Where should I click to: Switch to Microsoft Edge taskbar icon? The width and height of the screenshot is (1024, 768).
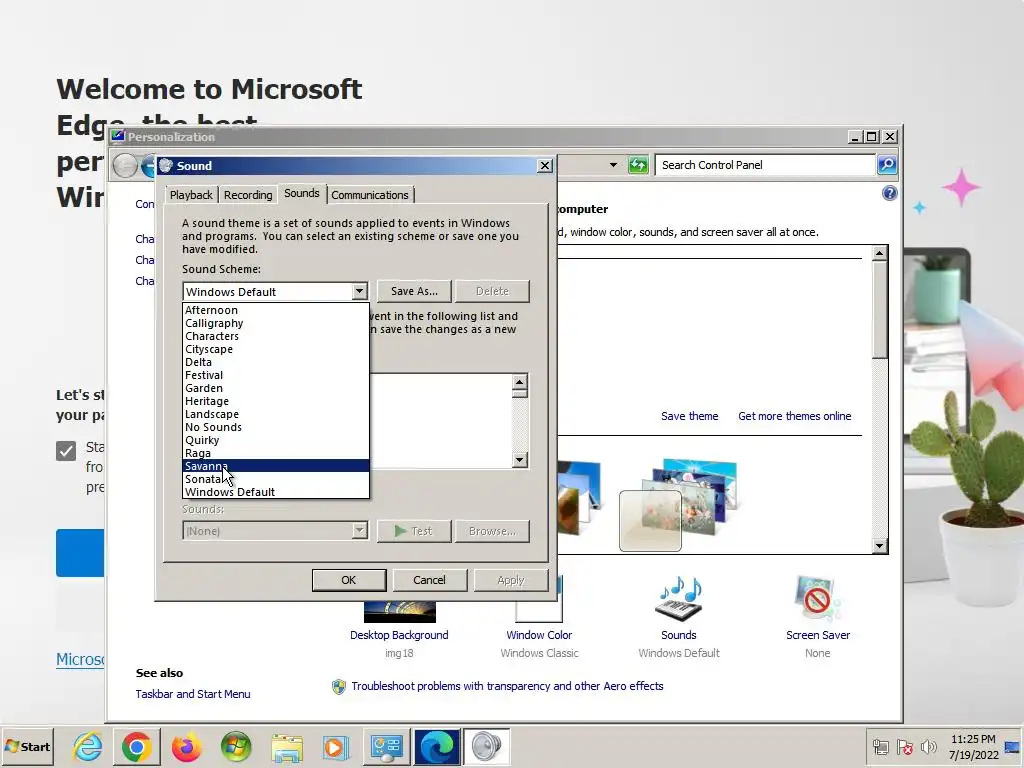click(436, 747)
